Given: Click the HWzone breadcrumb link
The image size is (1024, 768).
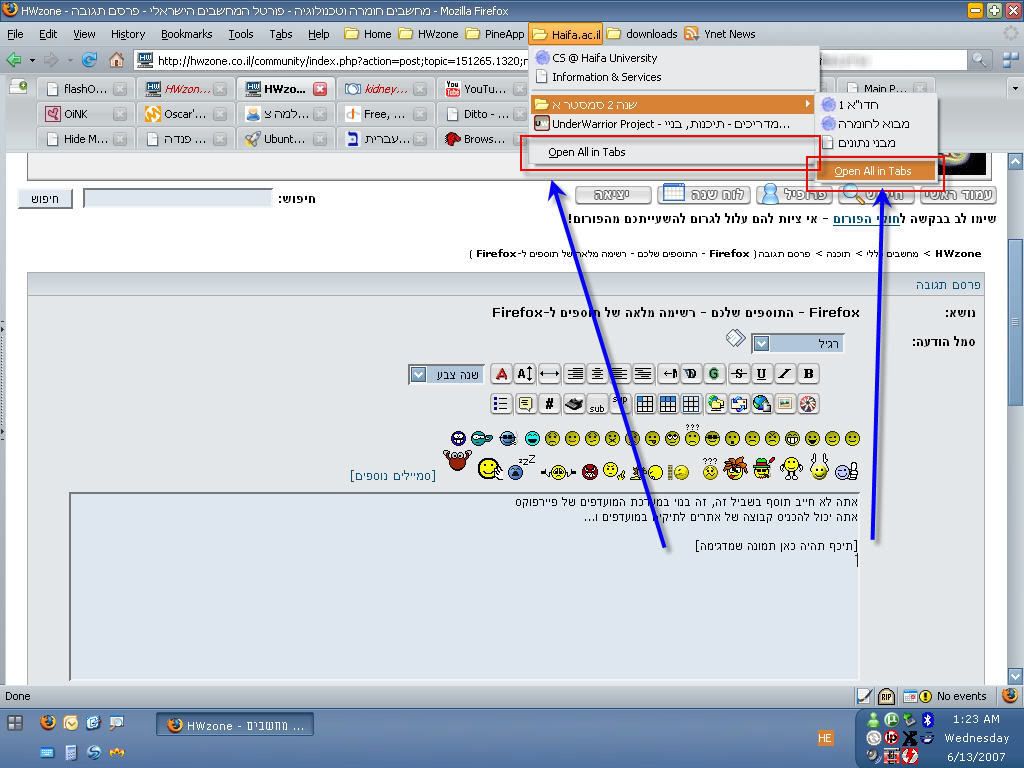Looking at the screenshot, I should point(958,253).
